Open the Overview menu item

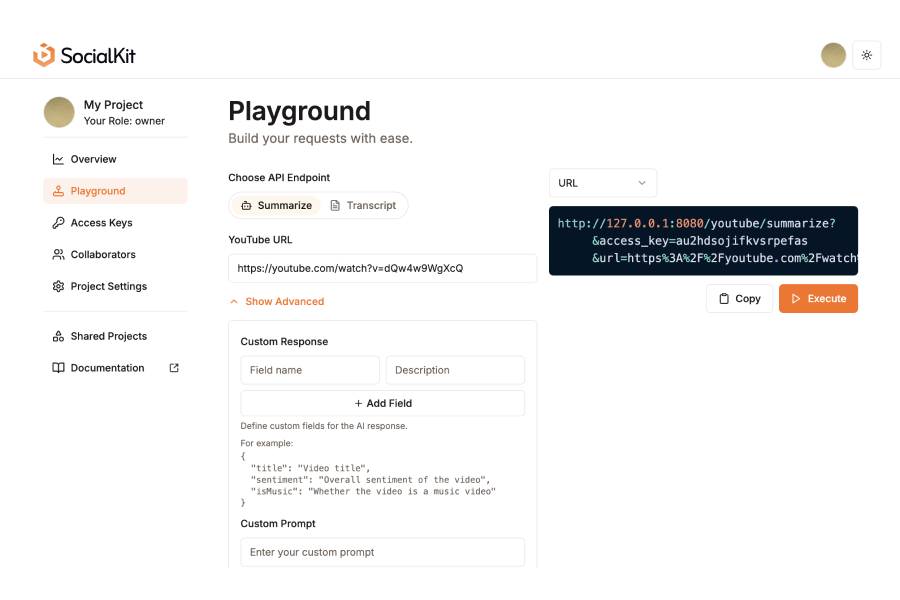[115, 159]
